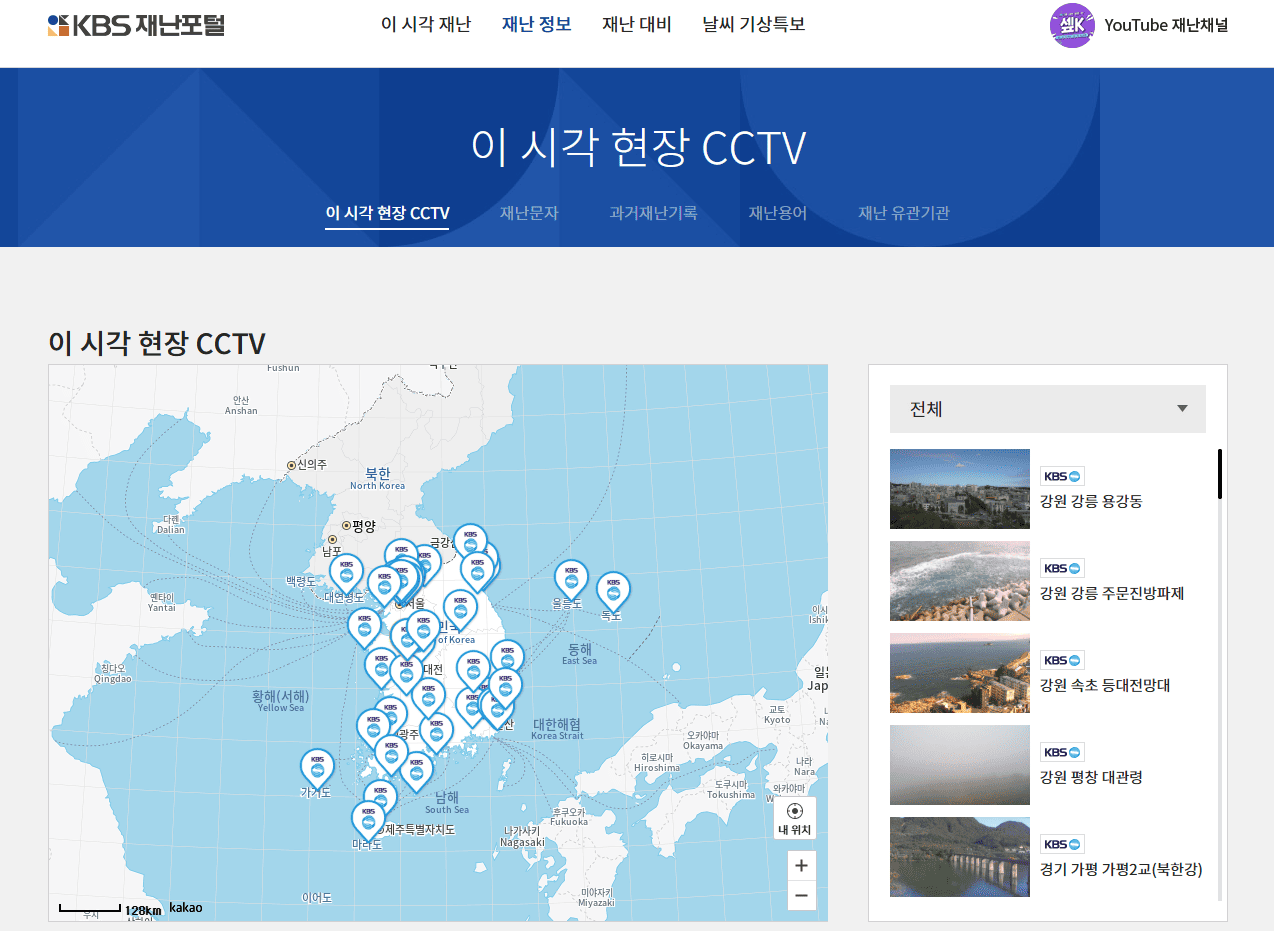Open the 과거재난기록 tab
This screenshot has height=931, width=1274.
tap(652, 213)
